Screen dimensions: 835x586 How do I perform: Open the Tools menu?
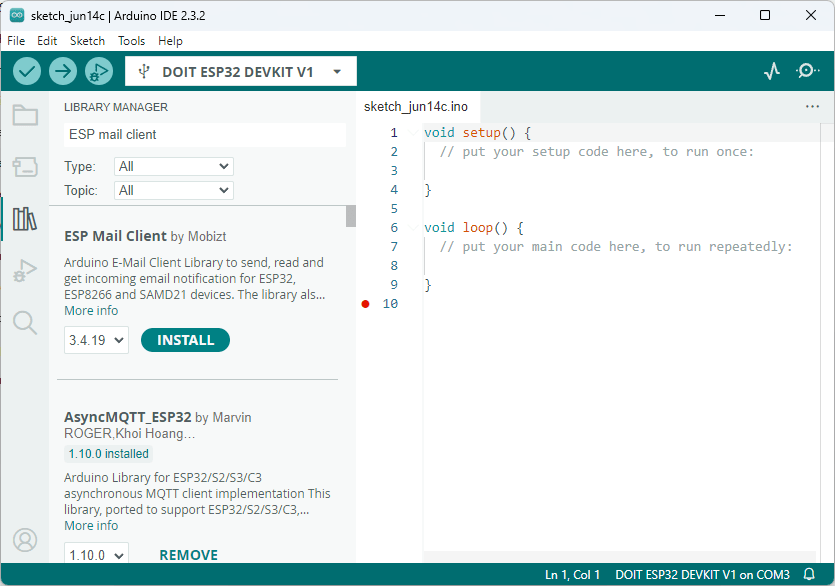(131, 41)
